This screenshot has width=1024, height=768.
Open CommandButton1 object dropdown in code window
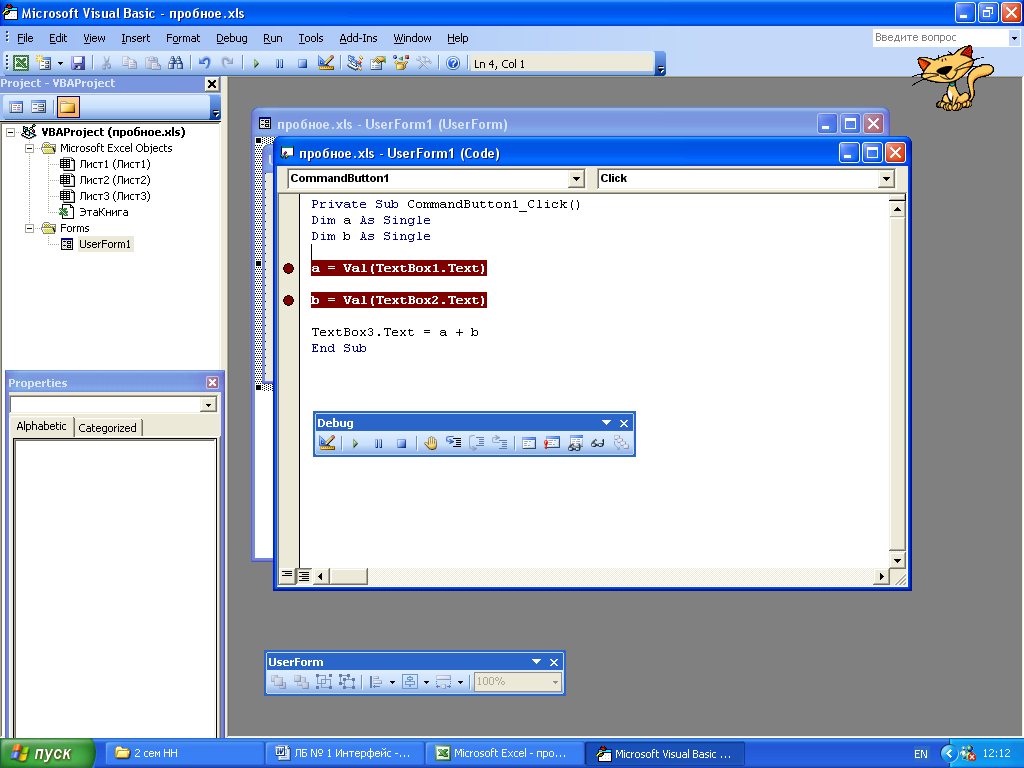[575, 178]
